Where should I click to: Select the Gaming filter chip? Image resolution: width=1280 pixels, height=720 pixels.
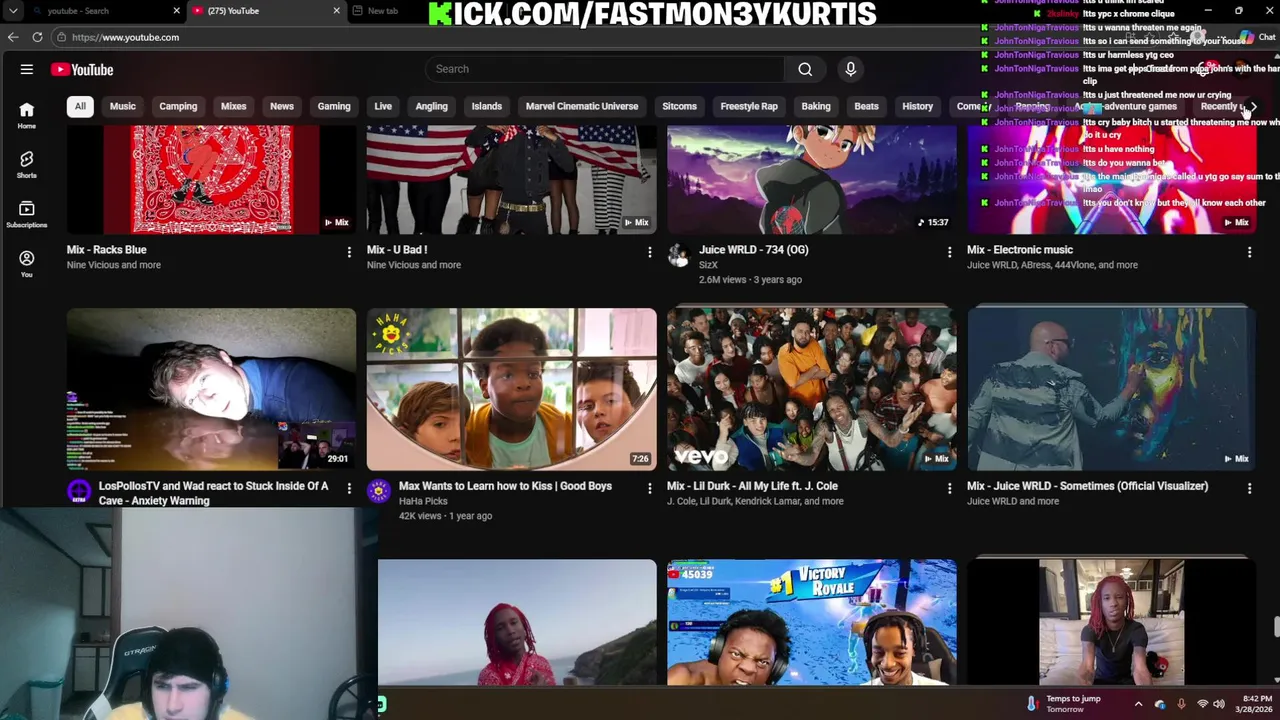tap(334, 106)
